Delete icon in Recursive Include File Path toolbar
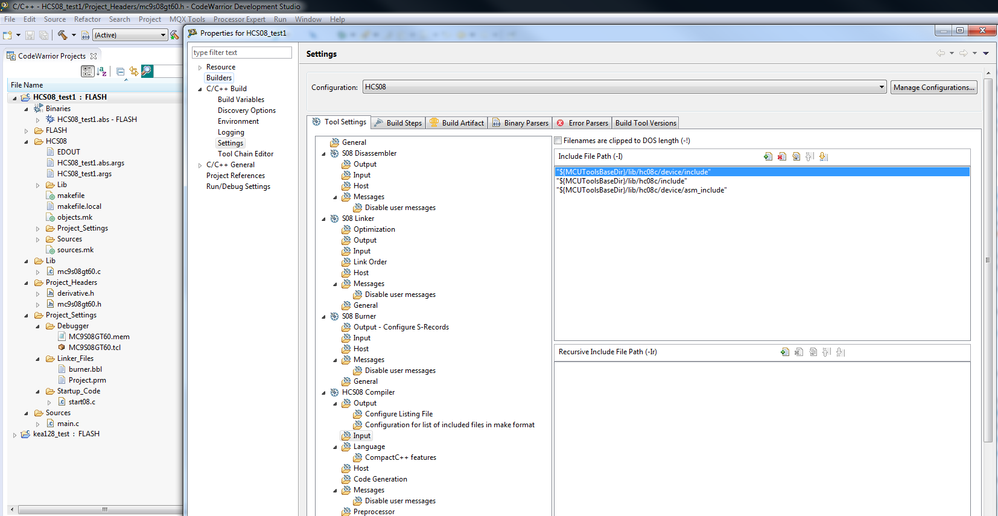This screenshot has height=516, width=998. pos(799,352)
